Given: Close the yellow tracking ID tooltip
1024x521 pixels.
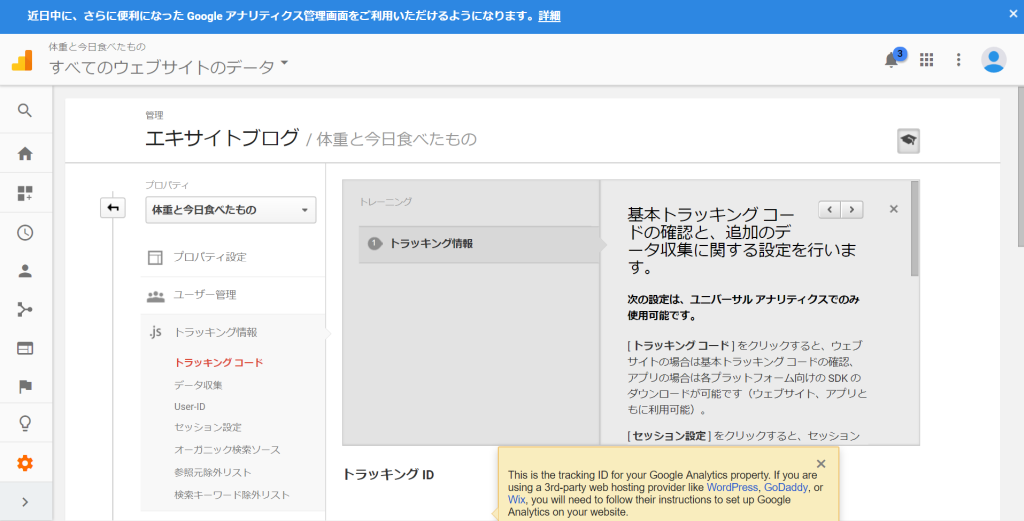Looking at the screenshot, I should [x=821, y=464].
